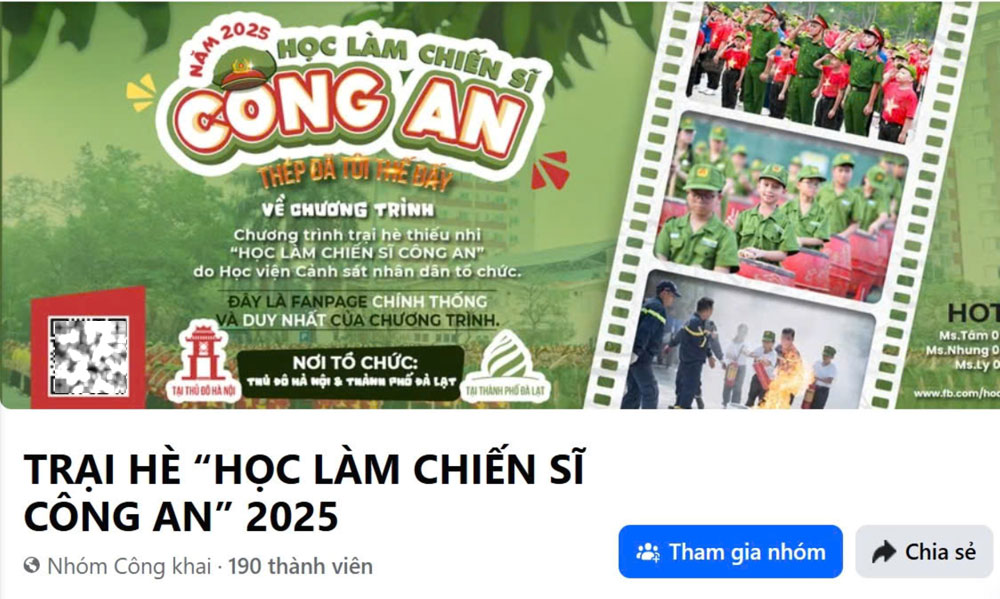Click the people icon in Tham gia nhóm
This screenshot has height=599, width=1000.
[x=648, y=552]
